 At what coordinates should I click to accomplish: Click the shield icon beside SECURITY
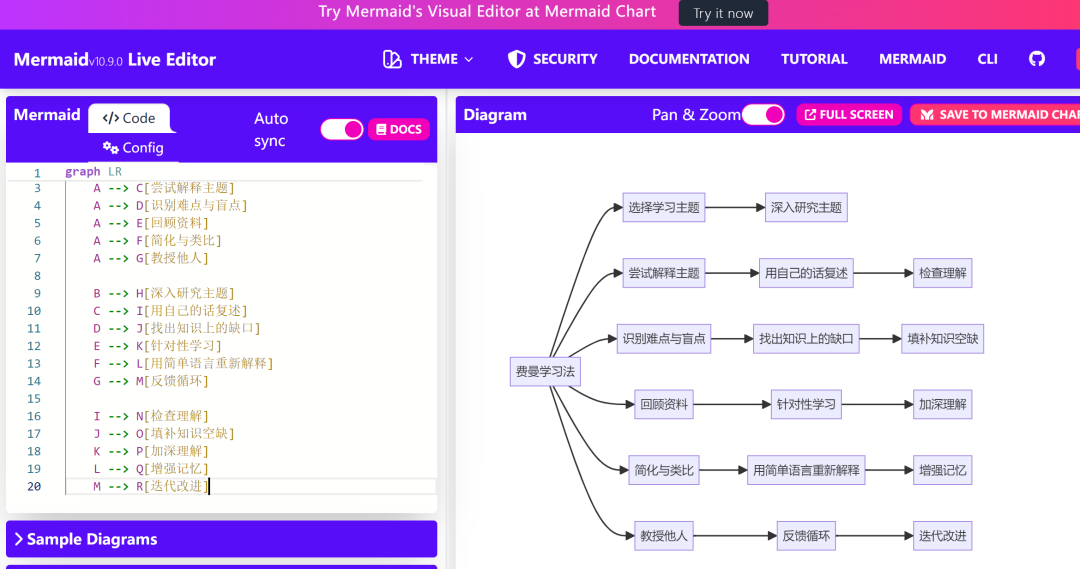(x=517, y=59)
